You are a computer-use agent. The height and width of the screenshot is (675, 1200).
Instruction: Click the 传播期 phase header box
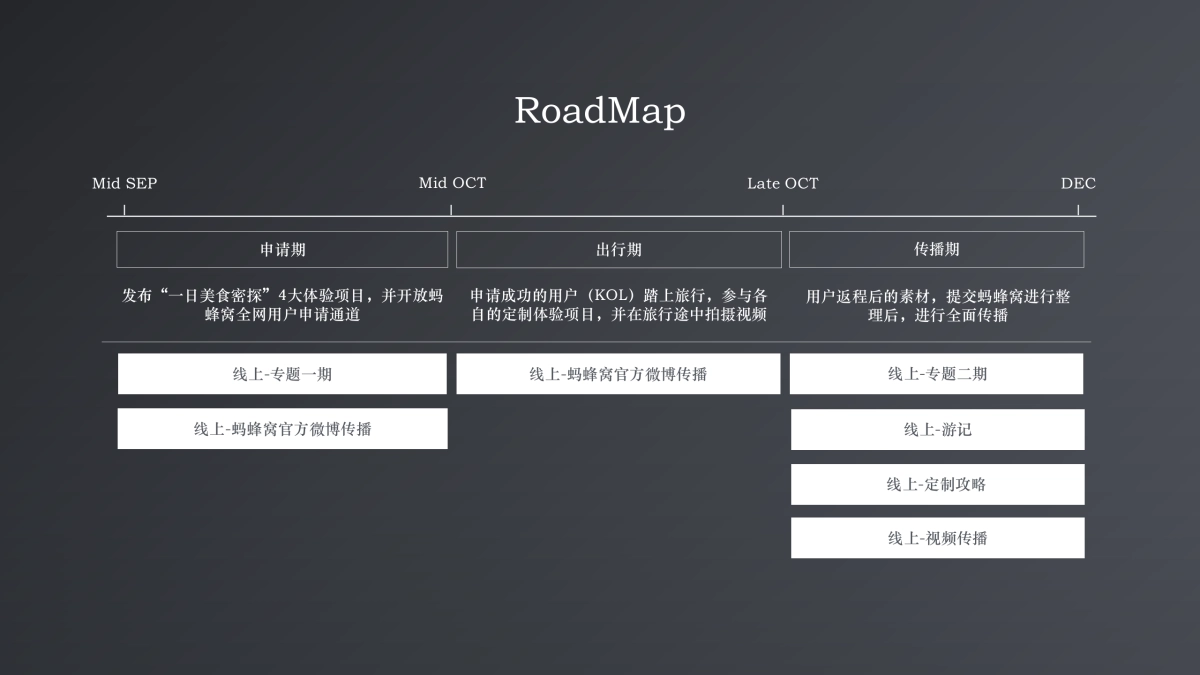[x=937, y=249]
